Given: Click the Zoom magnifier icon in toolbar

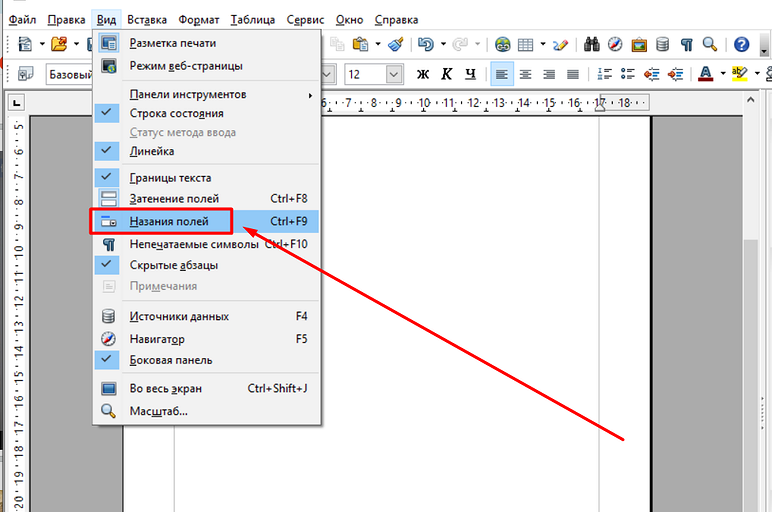Looking at the screenshot, I should tap(710, 44).
